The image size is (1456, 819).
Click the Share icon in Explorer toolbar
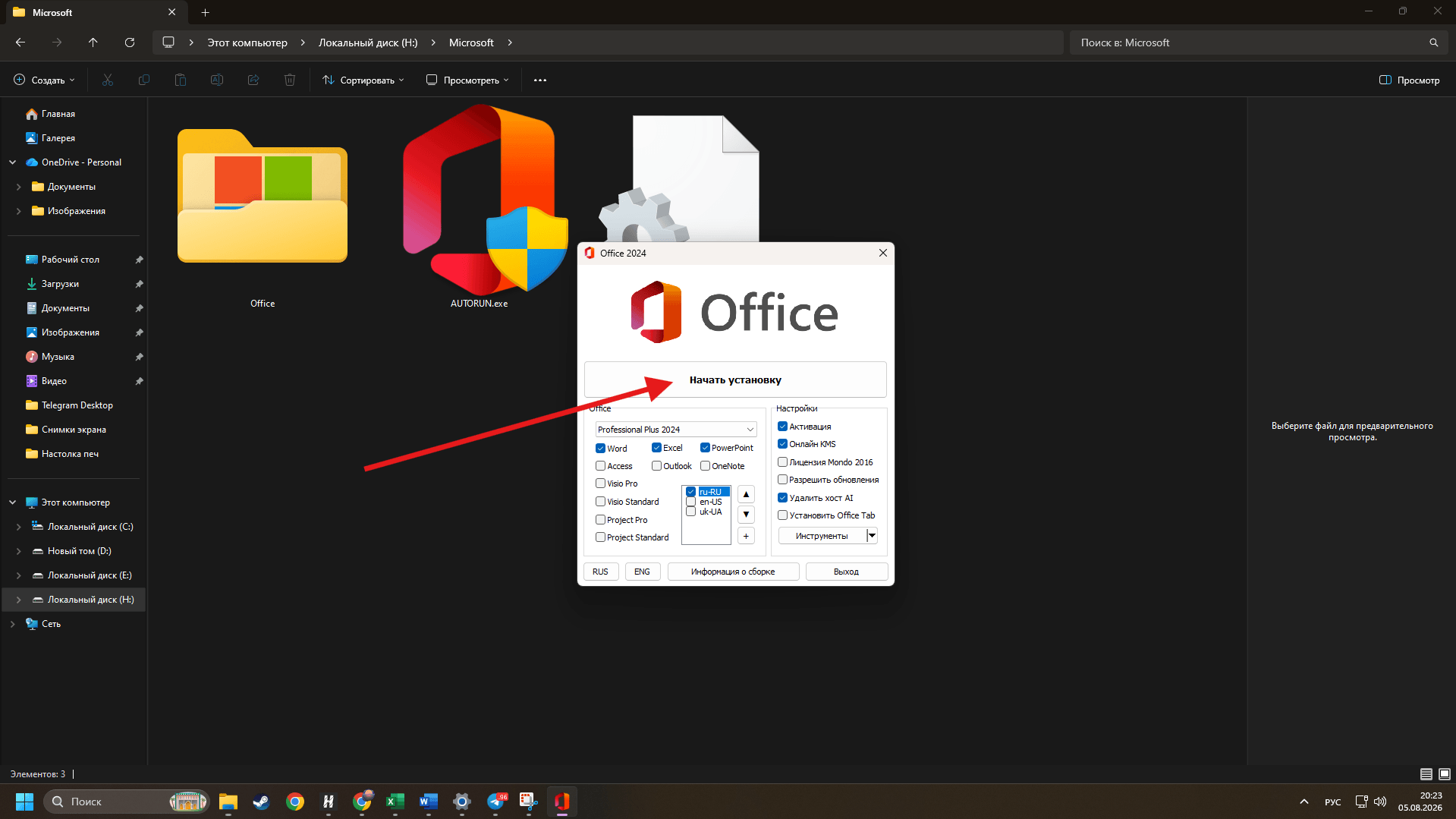[253, 80]
